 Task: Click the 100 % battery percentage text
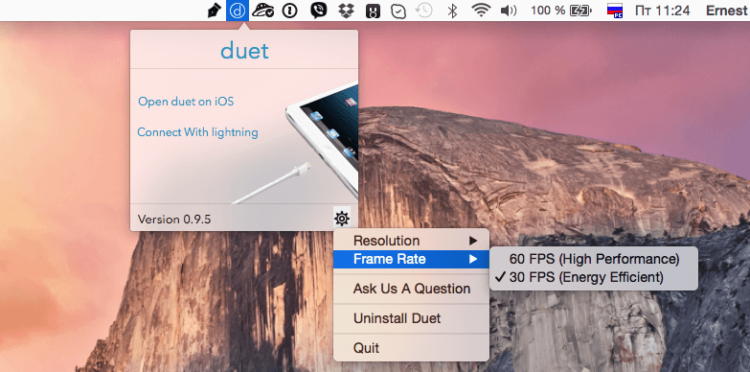coord(548,11)
